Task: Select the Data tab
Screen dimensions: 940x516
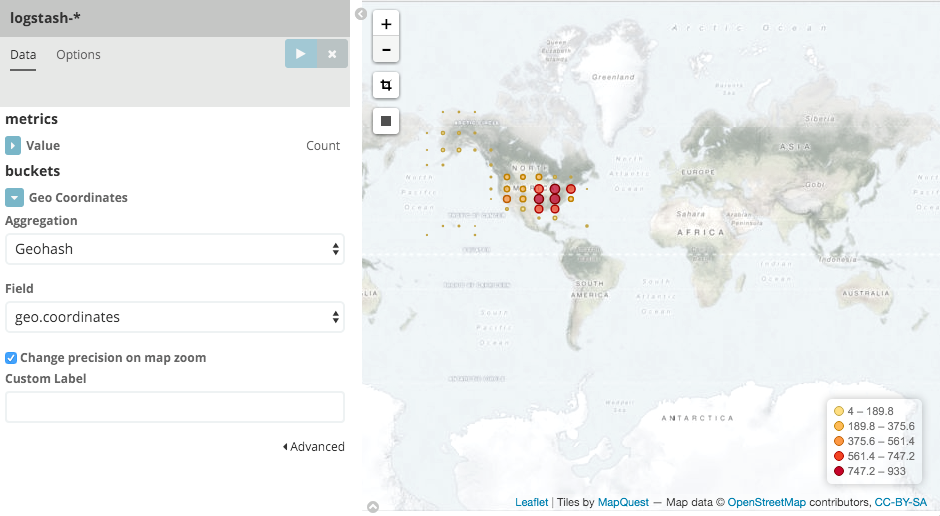Action: click(23, 55)
